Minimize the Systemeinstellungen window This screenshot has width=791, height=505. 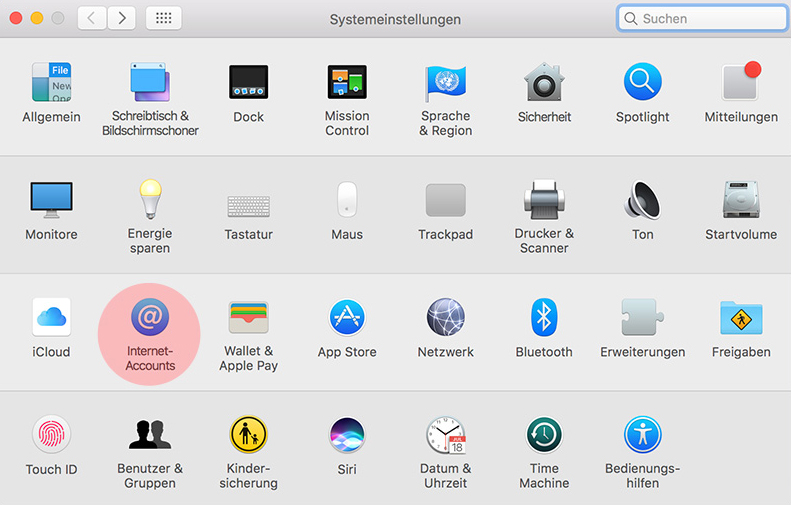click(37, 19)
